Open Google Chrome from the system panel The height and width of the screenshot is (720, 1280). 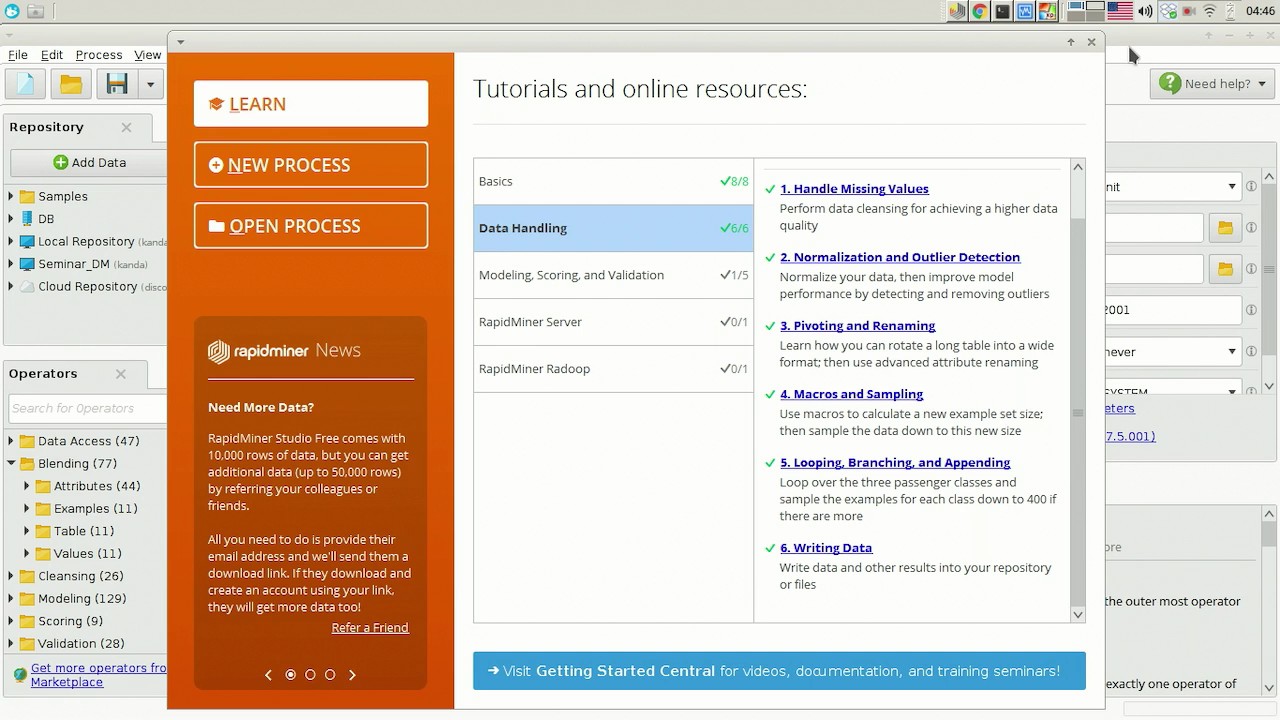[x=980, y=12]
